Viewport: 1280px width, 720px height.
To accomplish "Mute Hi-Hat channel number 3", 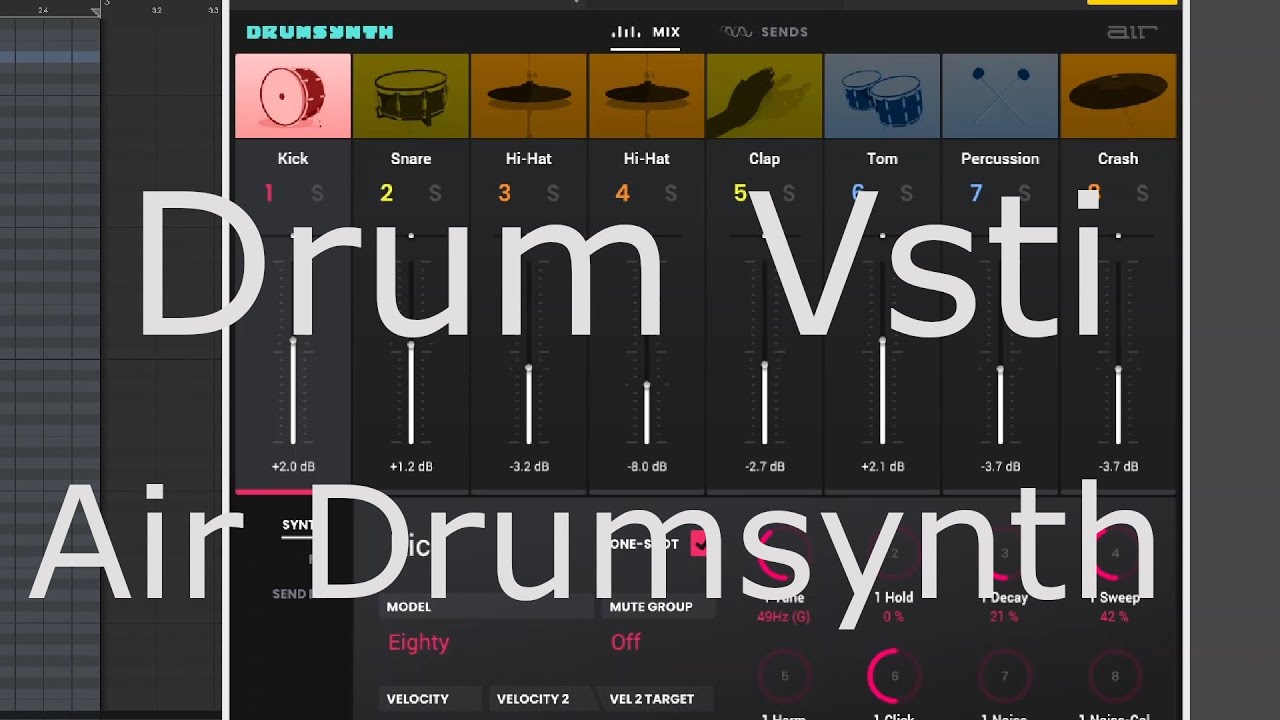I will (504, 193).
